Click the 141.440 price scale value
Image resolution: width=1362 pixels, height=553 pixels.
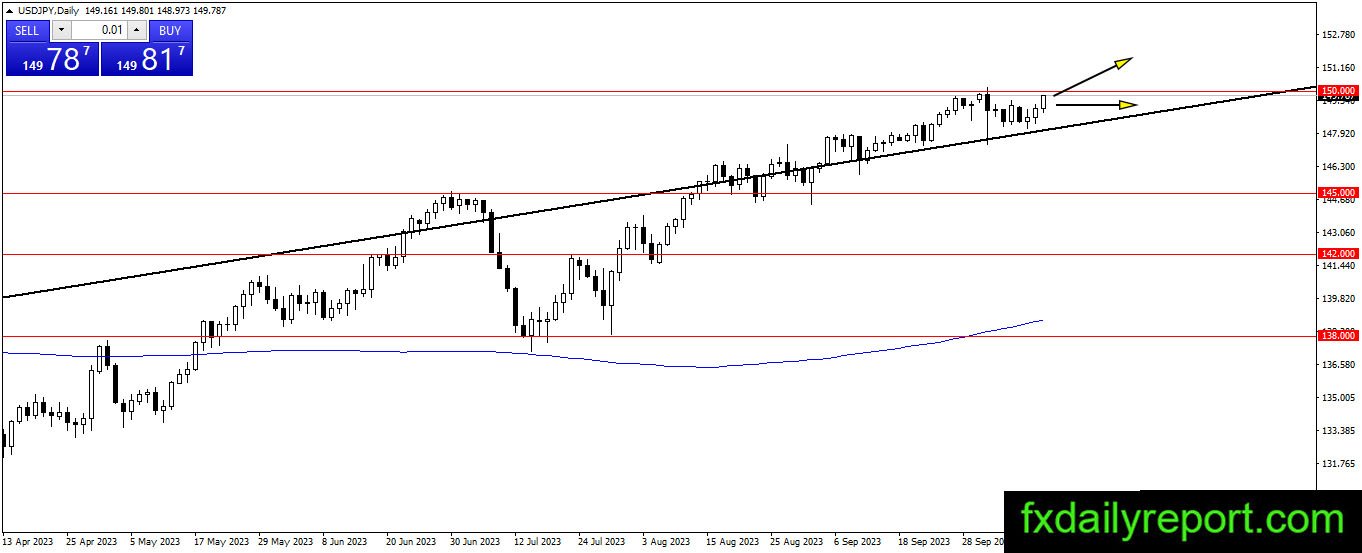pyautogui.click(x=1338, y=266)
